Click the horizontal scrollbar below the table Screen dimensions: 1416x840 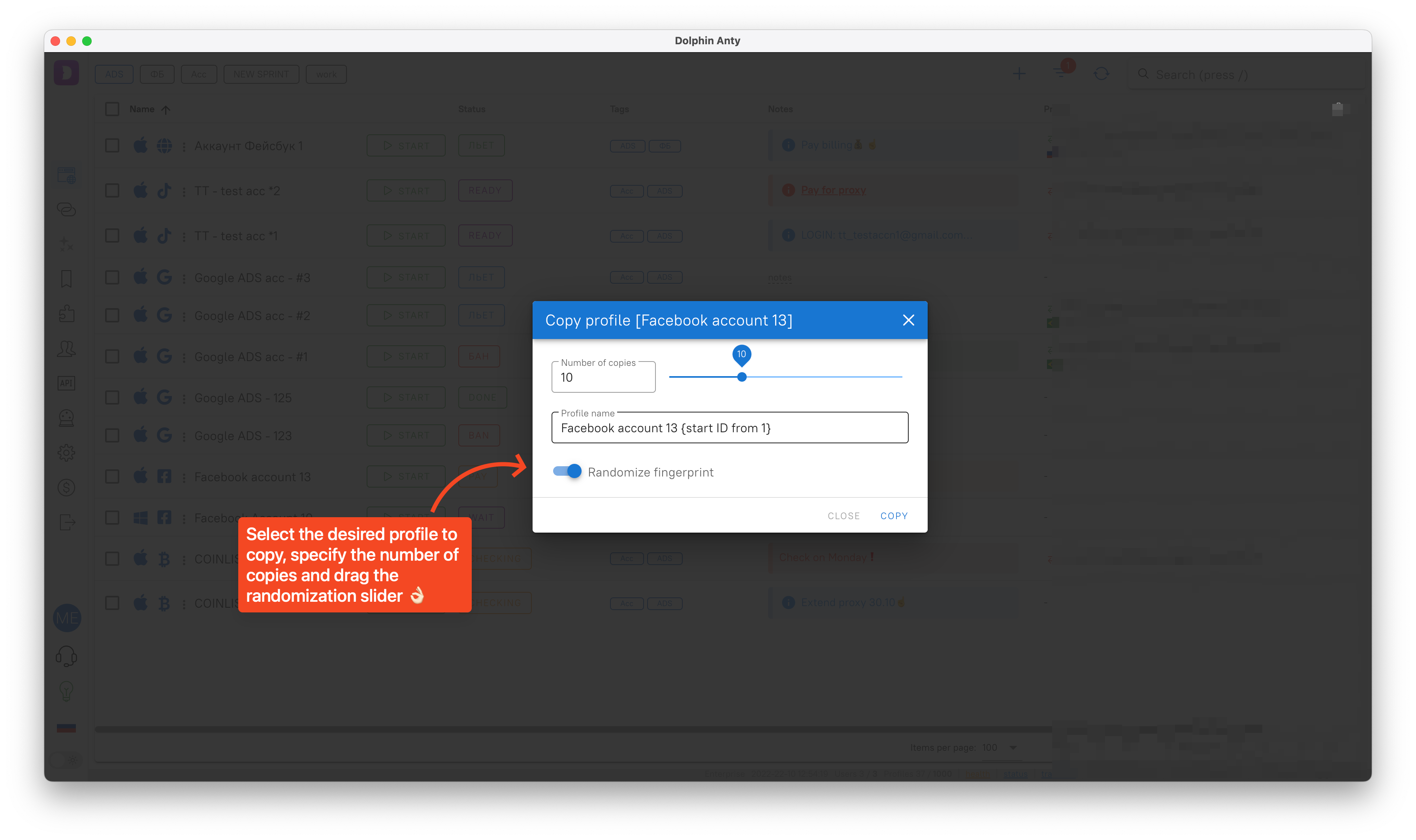tap(573, 729)
